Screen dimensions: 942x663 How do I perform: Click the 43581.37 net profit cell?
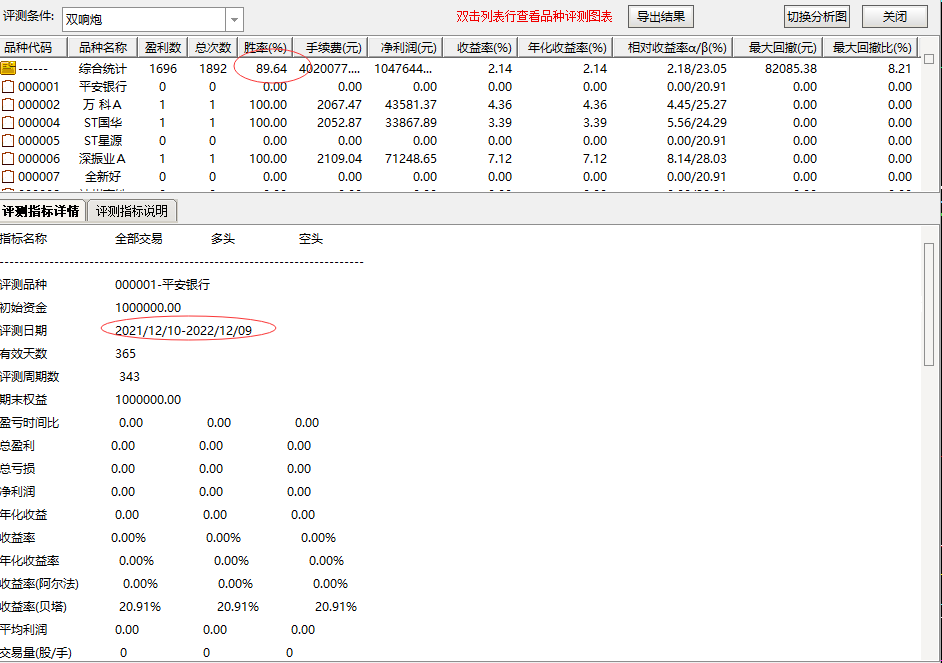pyautogui.click(x=411, y=104)
